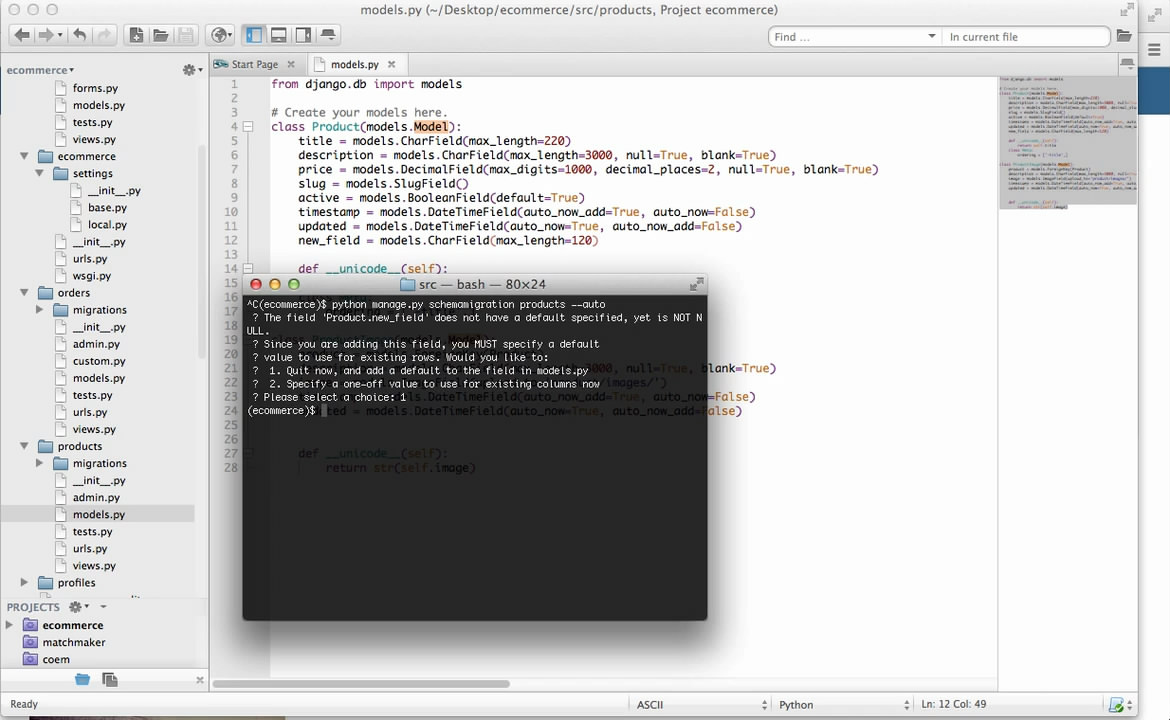Close the models.py tab
The image size is (1170, 720).
tap(391, 64)
